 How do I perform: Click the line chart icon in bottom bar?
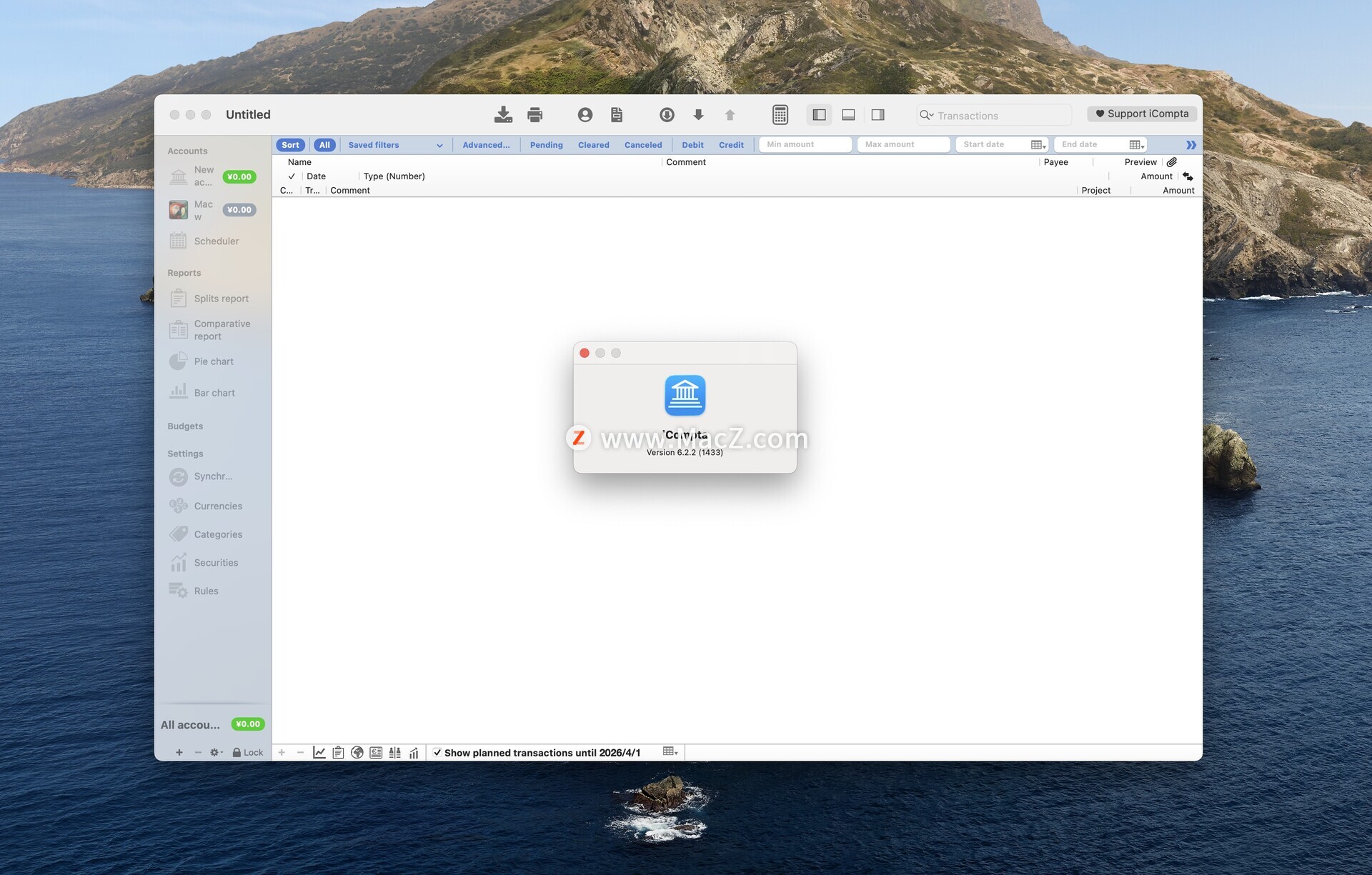click(x=319, y=752)
